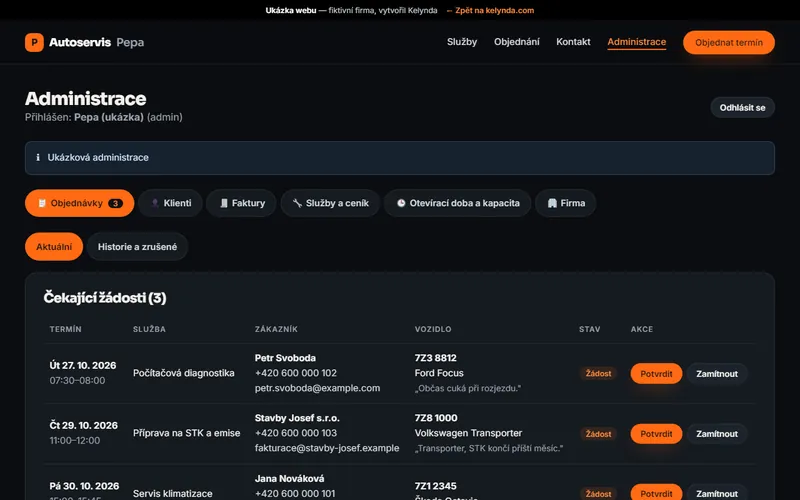
Task: Click the time 11:00–12:00
Action: point(74,440)
